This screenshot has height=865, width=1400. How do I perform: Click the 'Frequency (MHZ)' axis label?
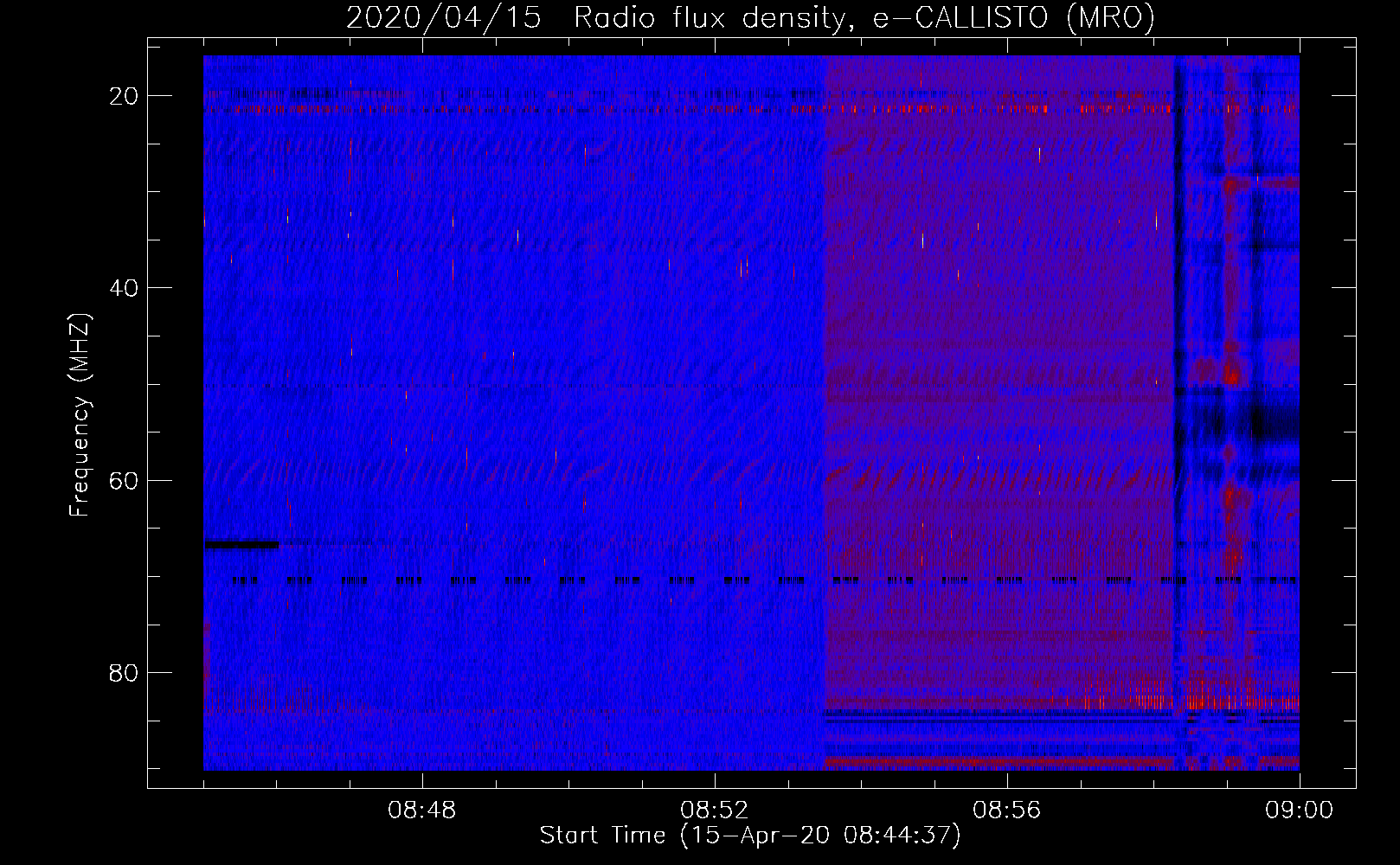tap(80, 414)
